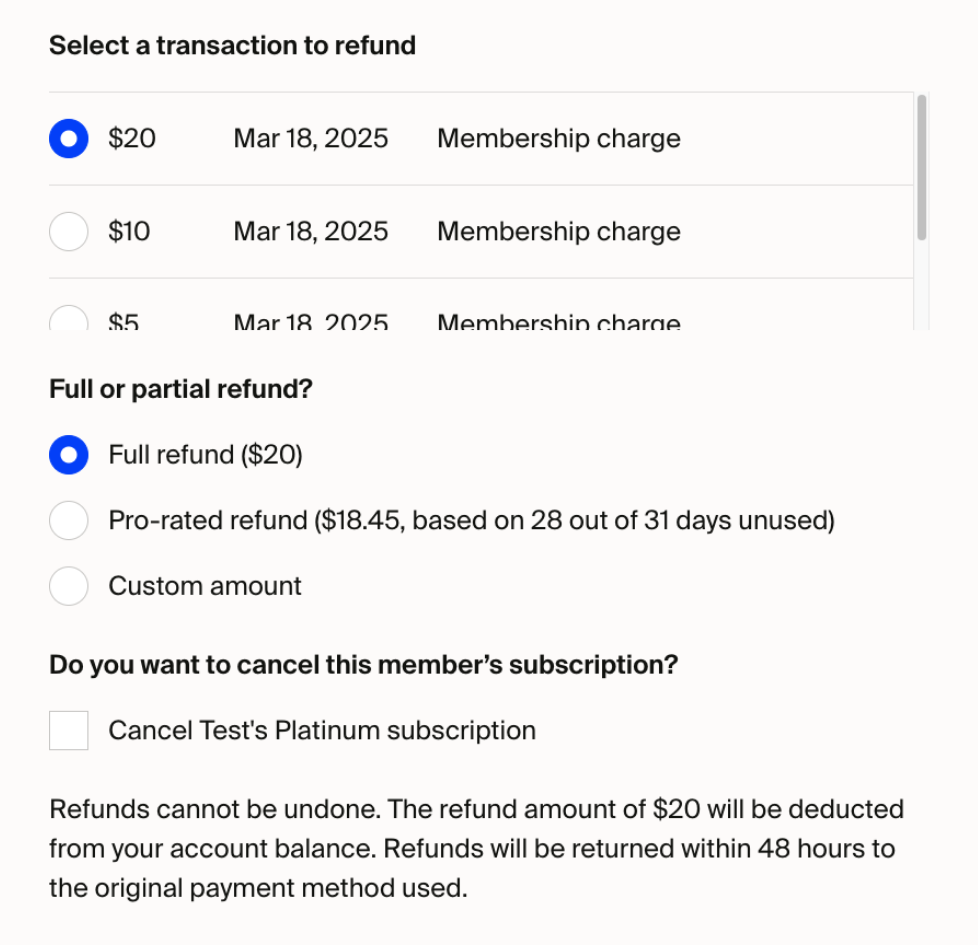Click the $20 transaction row
Screen dimensions: 978x945
(x=400, y=138)
